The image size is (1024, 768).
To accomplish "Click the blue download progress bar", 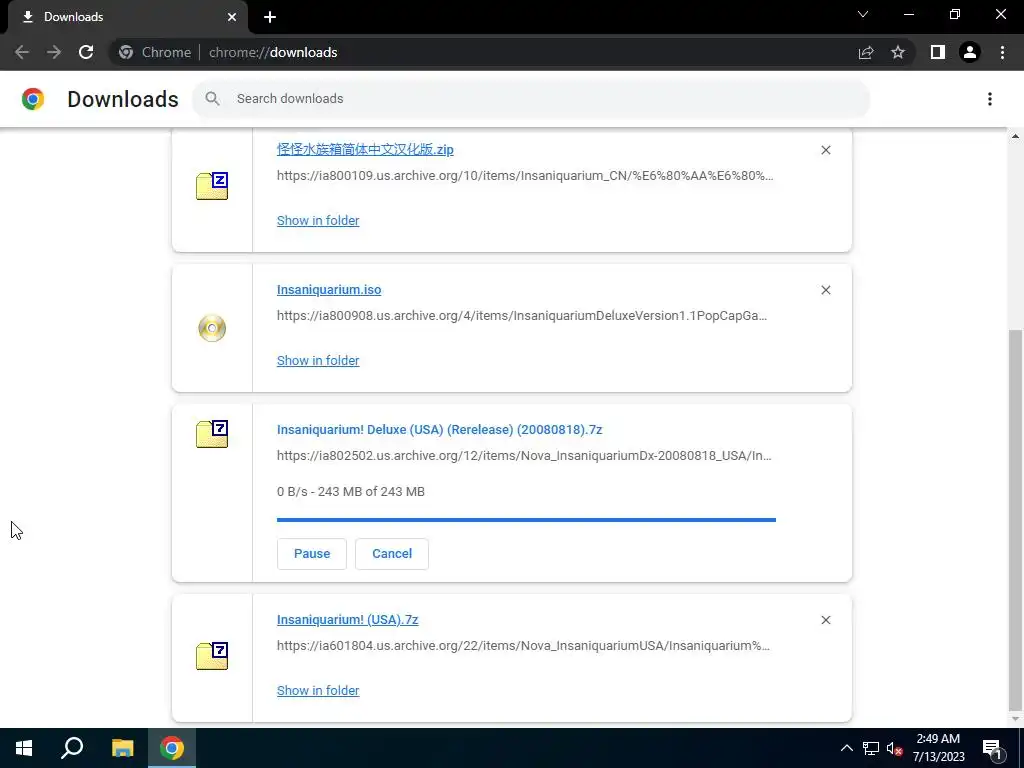I will (526, 520).
